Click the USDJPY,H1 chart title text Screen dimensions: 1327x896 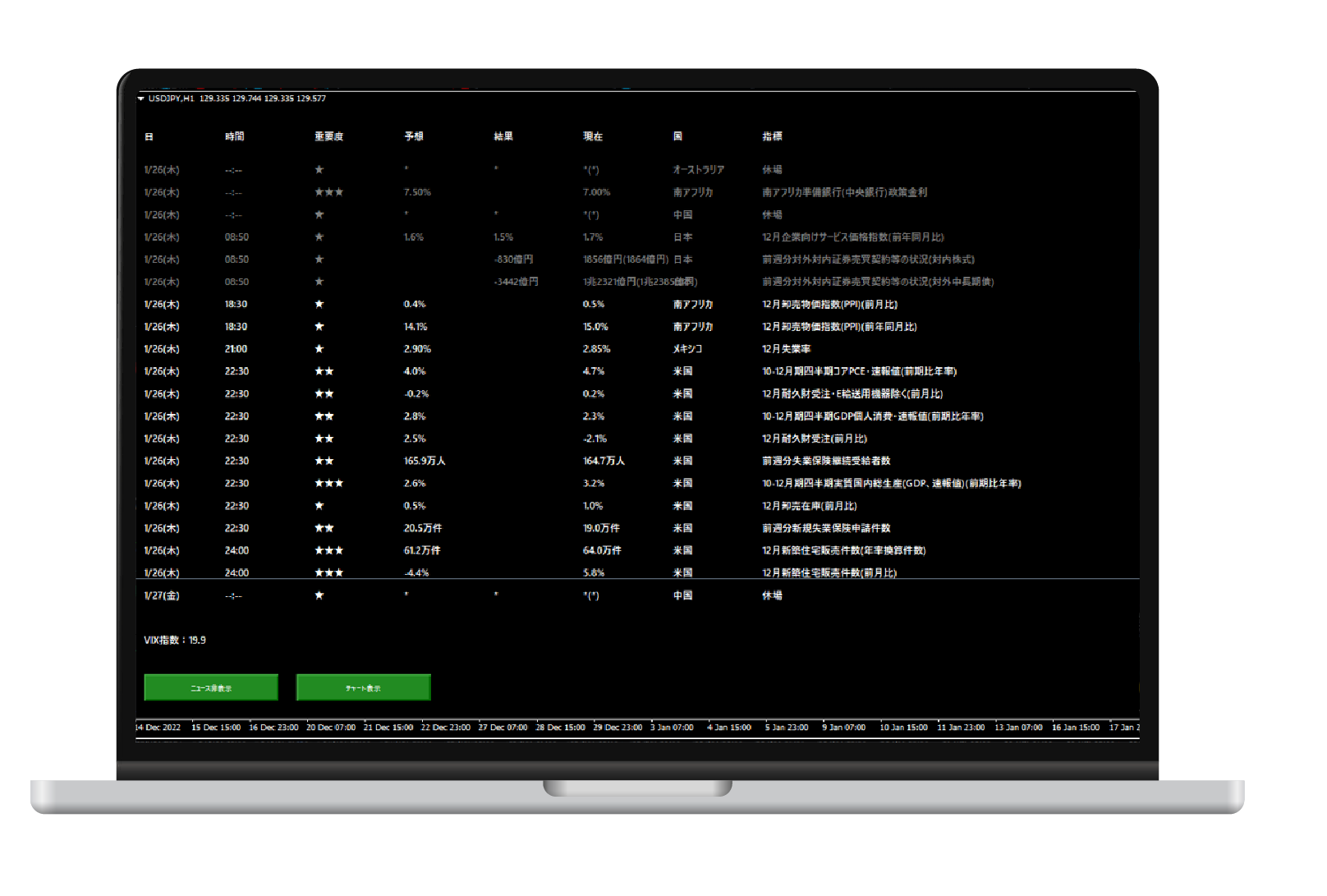(x=171, y=99)
